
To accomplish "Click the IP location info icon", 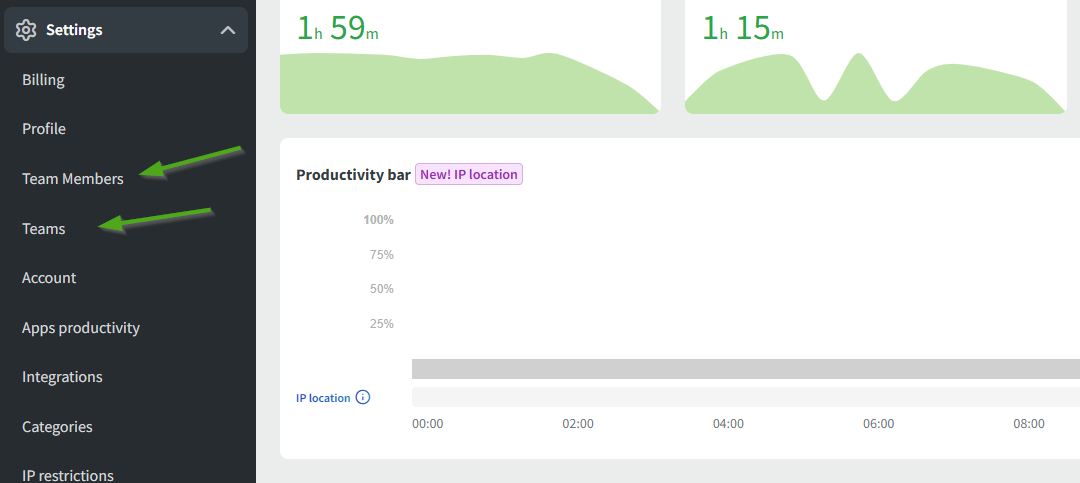I will pos(363,397).
